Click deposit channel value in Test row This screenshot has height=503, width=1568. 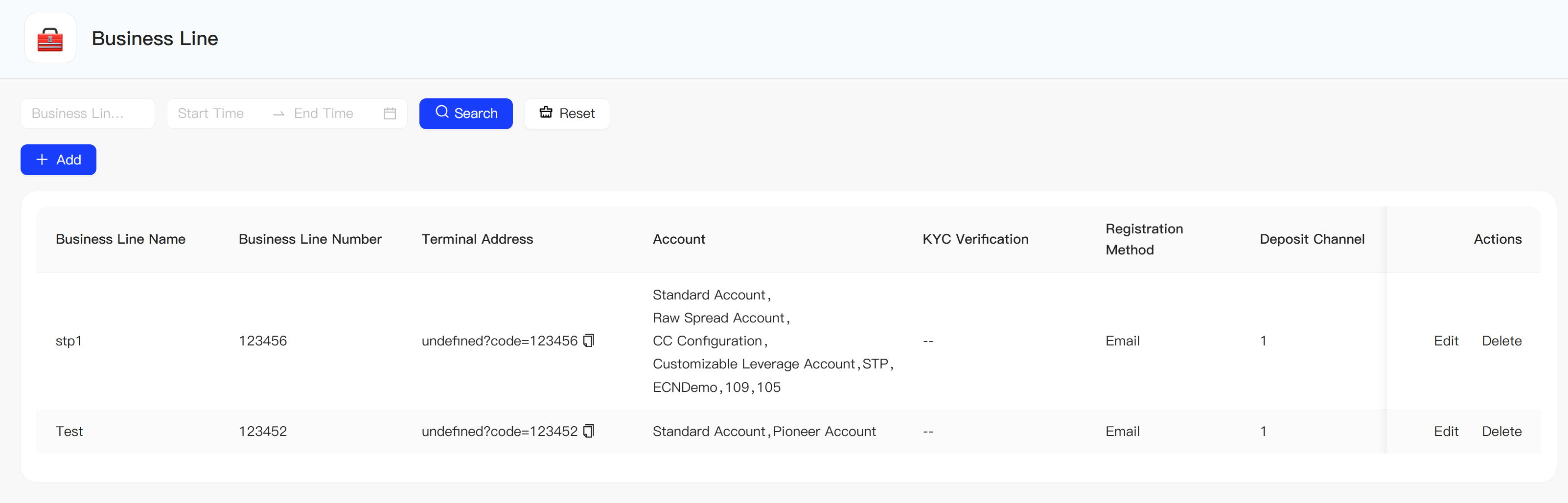(1263, 432)
